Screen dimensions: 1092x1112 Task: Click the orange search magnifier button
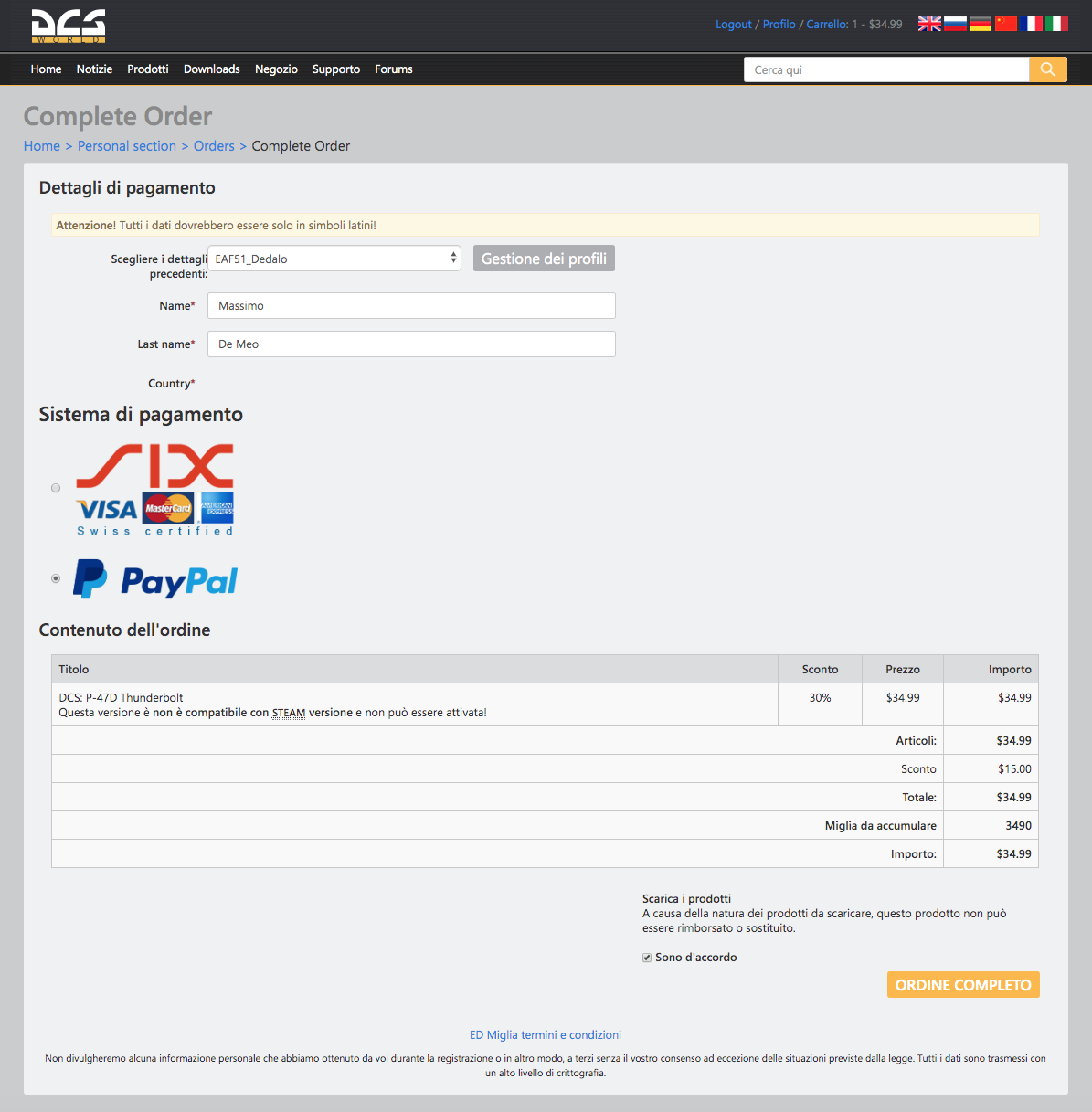pyautogui.click(x=1048, y=69)
